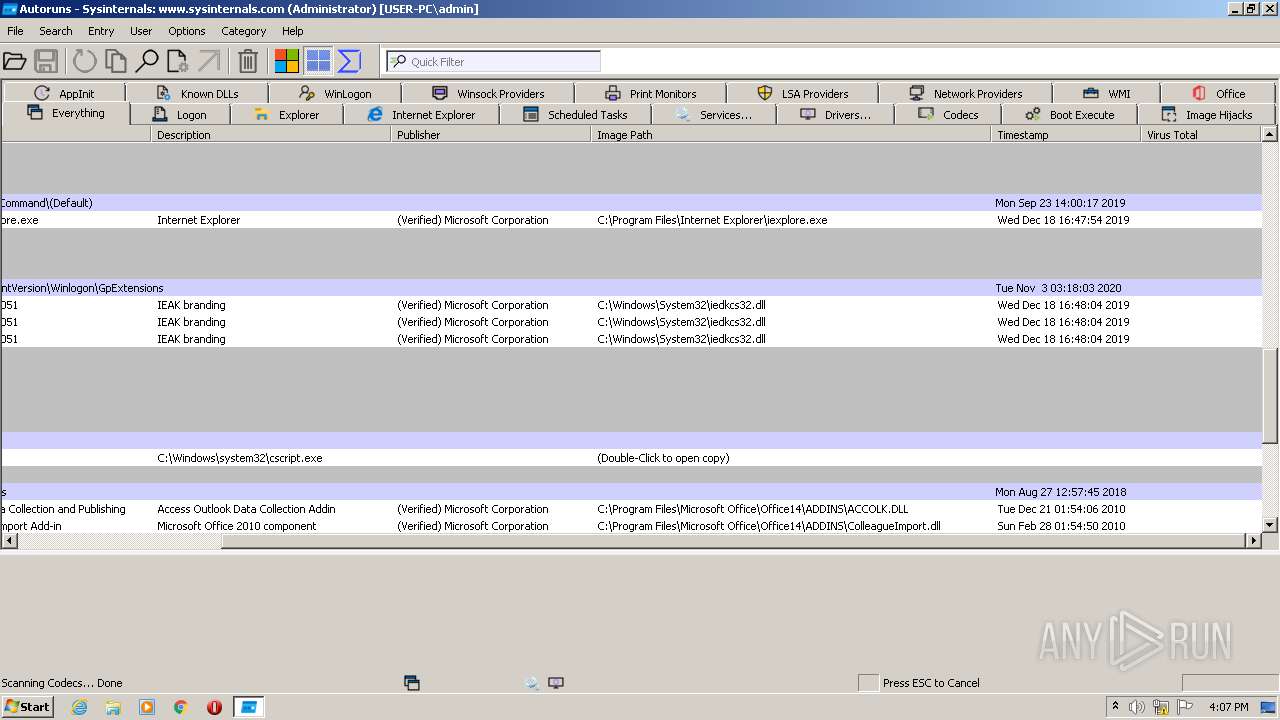The width and height of the screenshot is (1280, 720).
Task: Switch to the Scheduled Tasks tab
Action: [575, 114]
